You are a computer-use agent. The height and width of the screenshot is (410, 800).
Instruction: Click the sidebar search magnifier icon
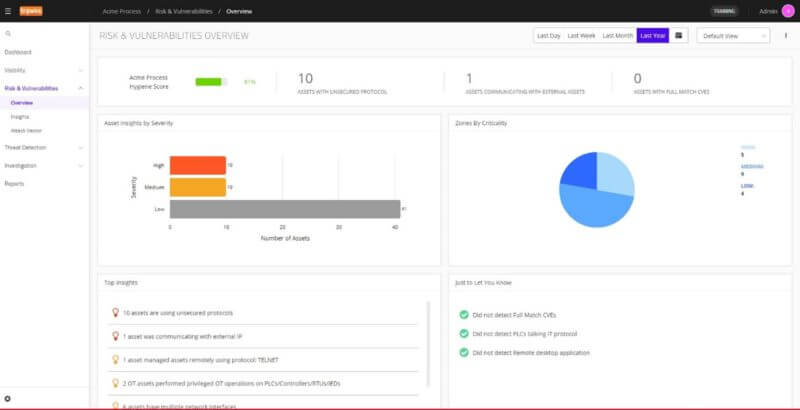click(8, 34)
